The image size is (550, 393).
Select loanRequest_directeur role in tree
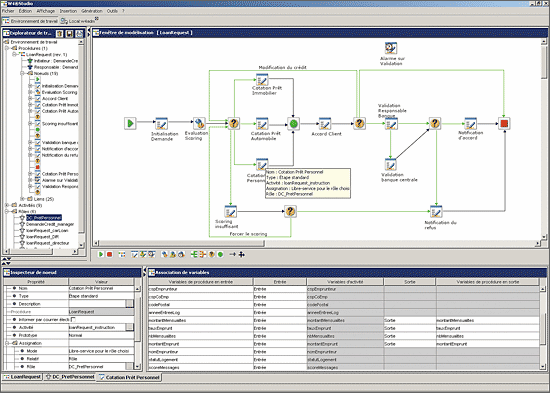48,243
